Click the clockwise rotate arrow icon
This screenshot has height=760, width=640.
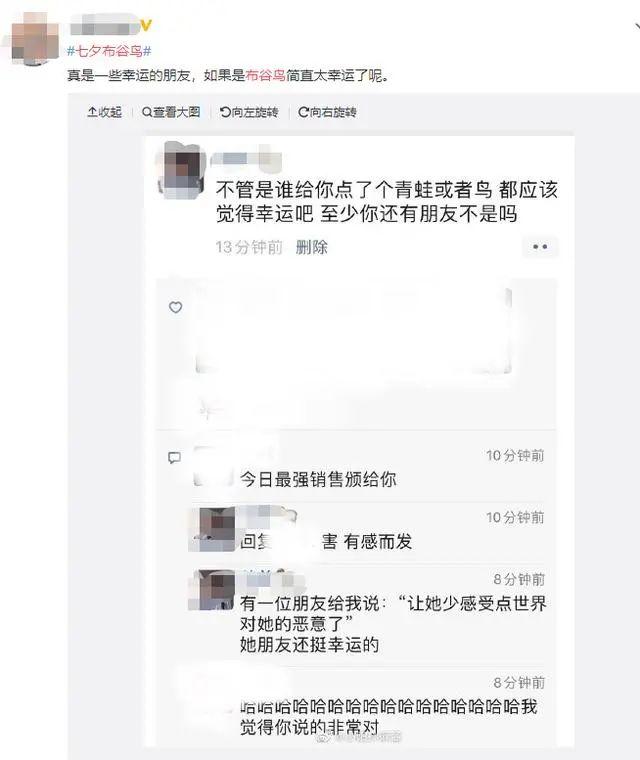[304, 112]
